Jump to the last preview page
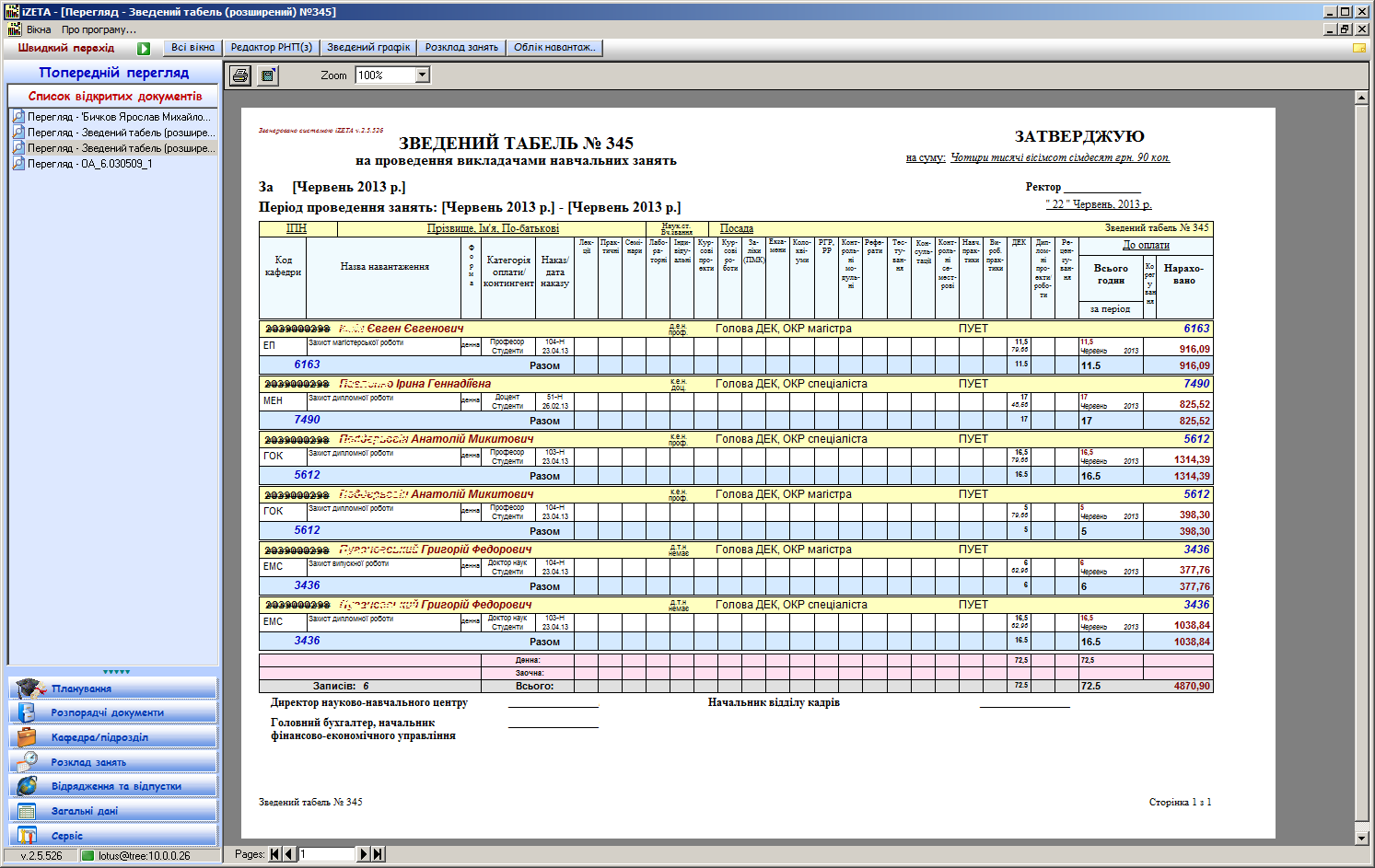Image resolution: width=1375 pixels, height=868 pixels. (x=378, y=854)
